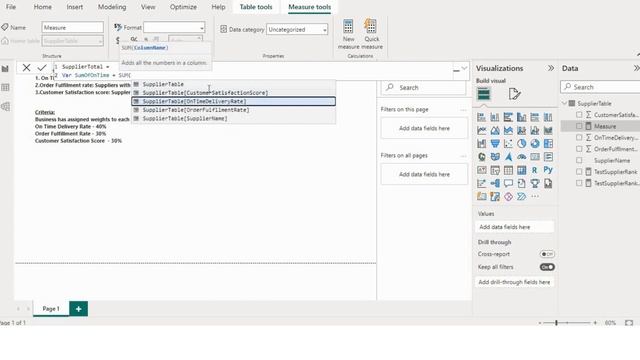Screen dimensions: 640x360
Task: Select the Treemap visual
Action: [548, 144]
